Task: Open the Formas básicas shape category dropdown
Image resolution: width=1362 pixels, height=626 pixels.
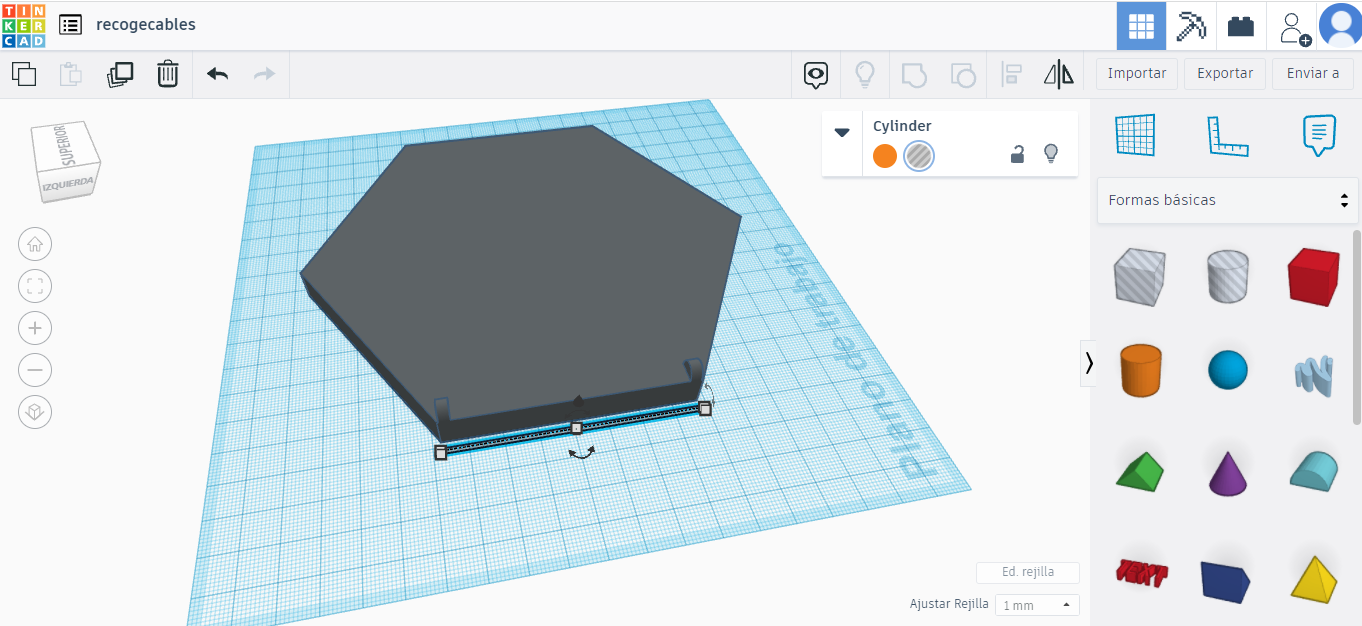Action: coord(1227,200)
